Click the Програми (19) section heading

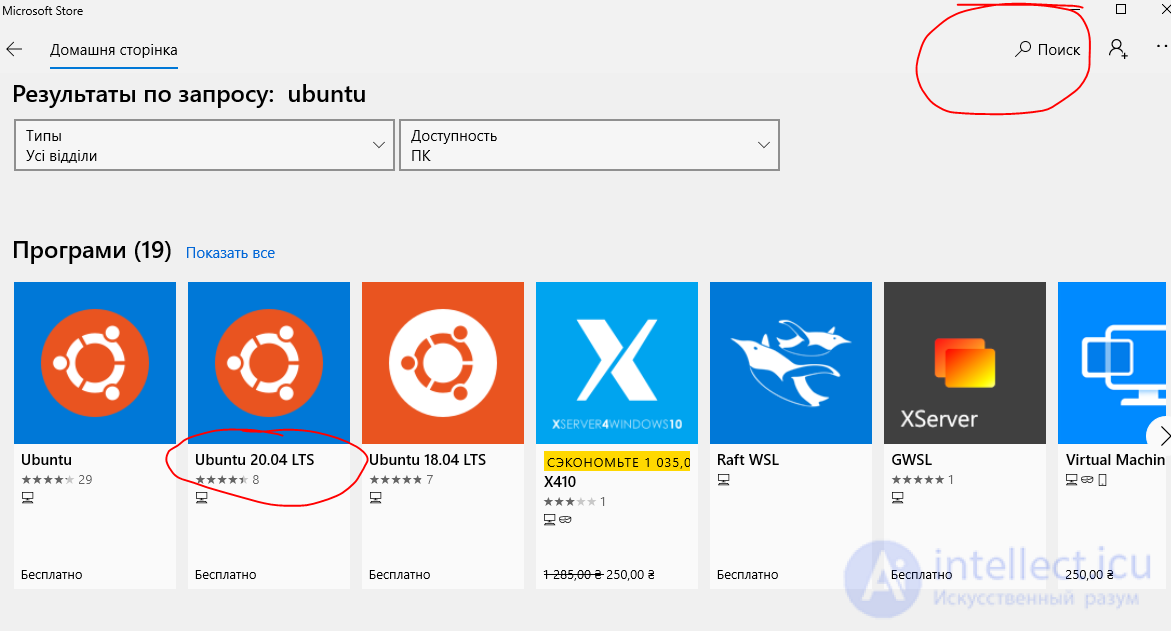(x=92, y=250)
